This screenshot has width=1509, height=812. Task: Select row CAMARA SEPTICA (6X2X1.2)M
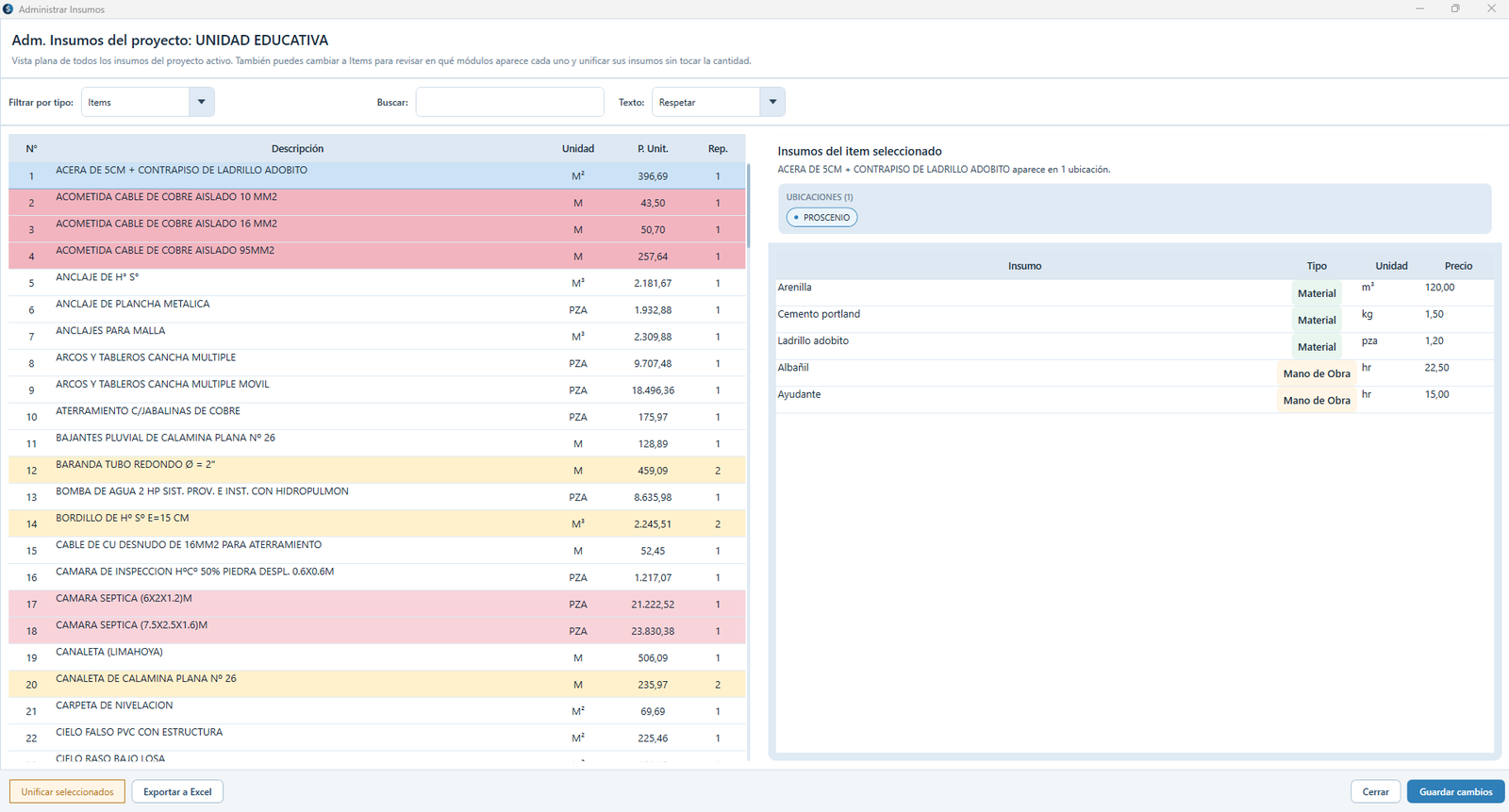tap(377, 604)
